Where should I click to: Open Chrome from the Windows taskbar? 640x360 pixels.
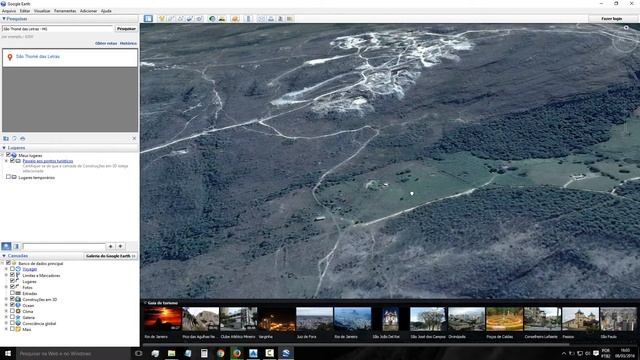pos(220,353)
